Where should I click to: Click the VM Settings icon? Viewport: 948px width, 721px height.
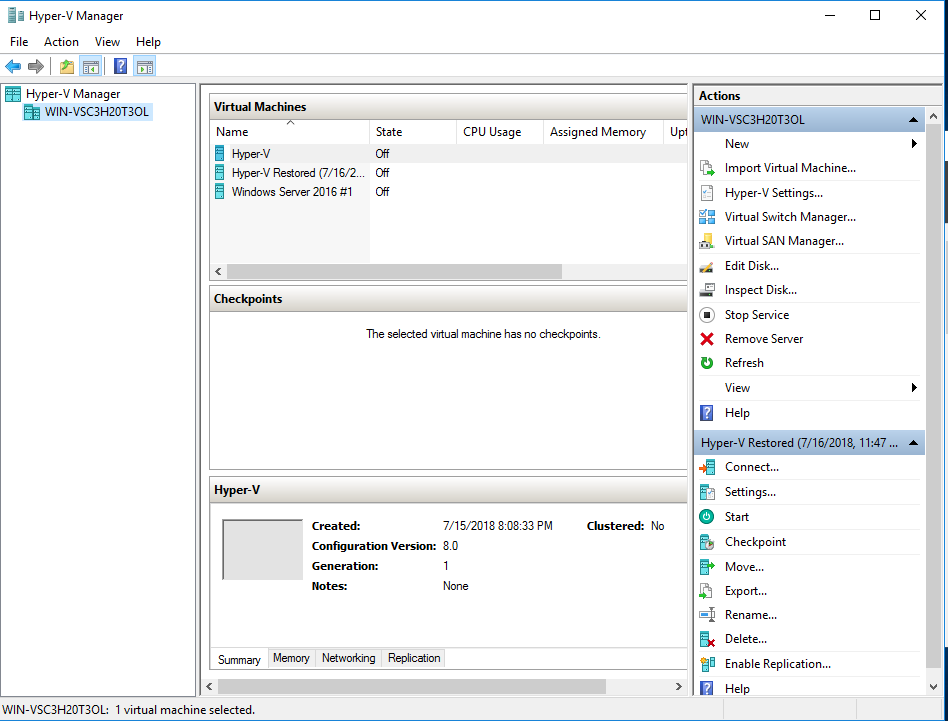point(707,492)
